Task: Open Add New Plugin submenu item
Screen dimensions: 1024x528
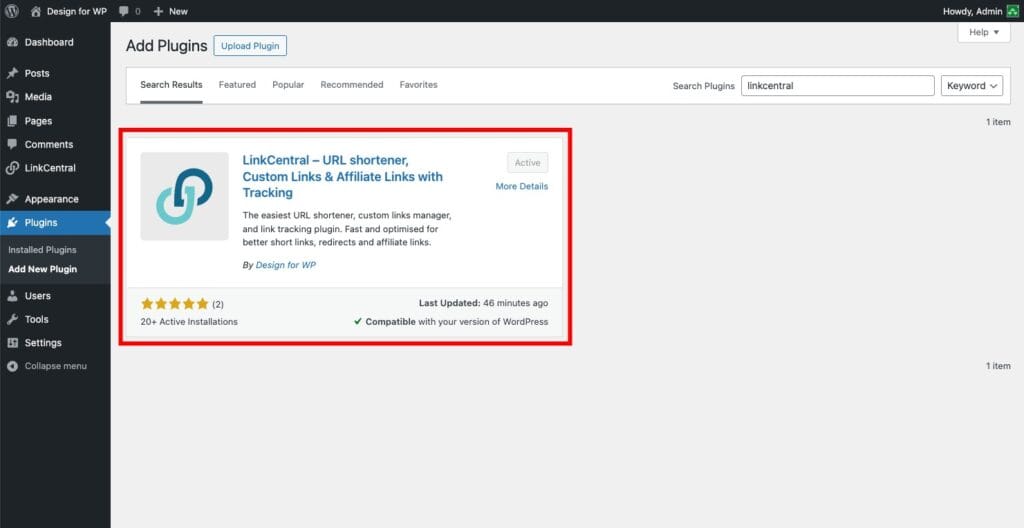Action: coord(42,269)
